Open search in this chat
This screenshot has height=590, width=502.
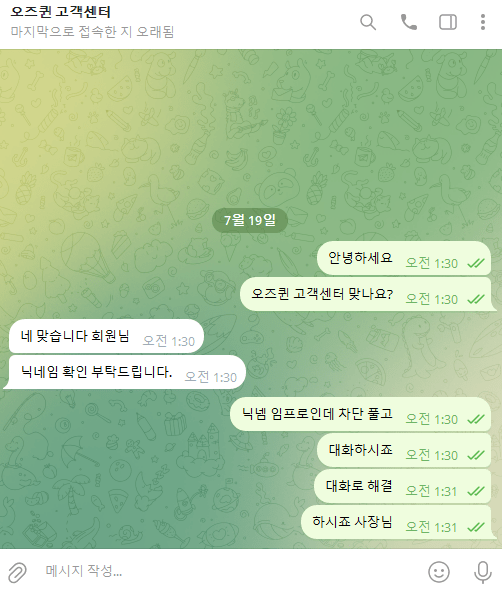tap(368, 22)
